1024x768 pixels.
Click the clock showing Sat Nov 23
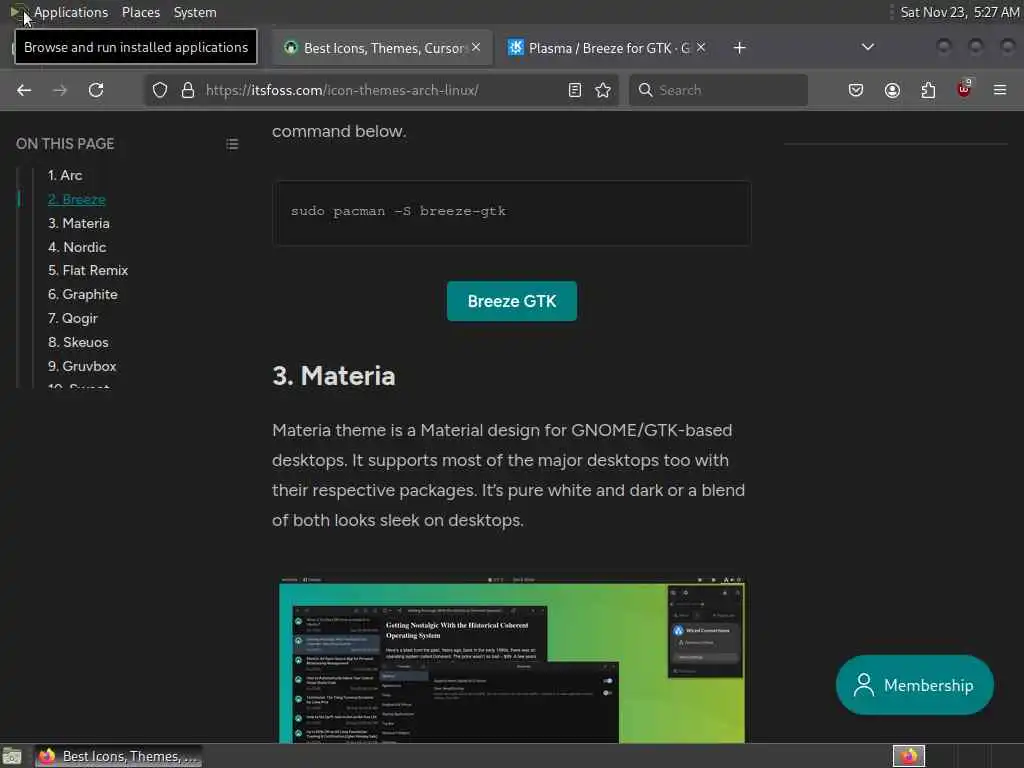pyautogui.click(x=960, y=12)
